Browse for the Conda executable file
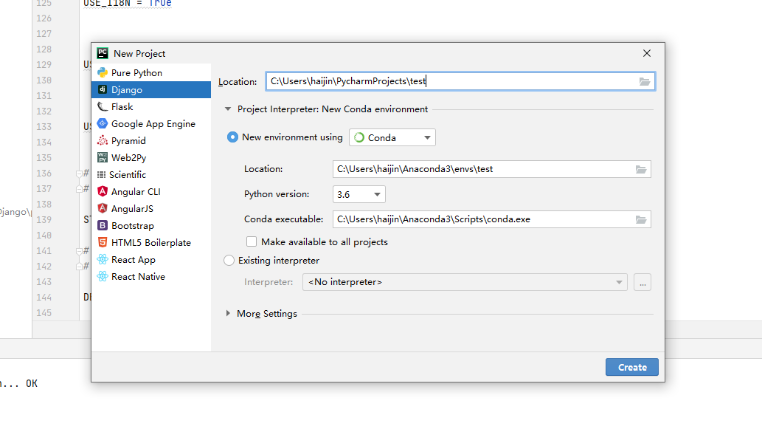The image size is (762, 429). (x=641, y=220)
